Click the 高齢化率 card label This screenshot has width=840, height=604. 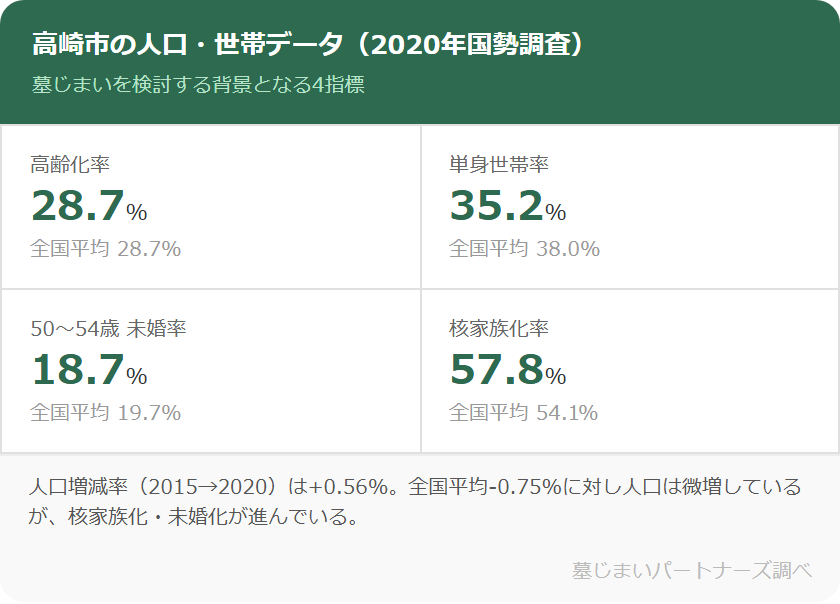71,165
